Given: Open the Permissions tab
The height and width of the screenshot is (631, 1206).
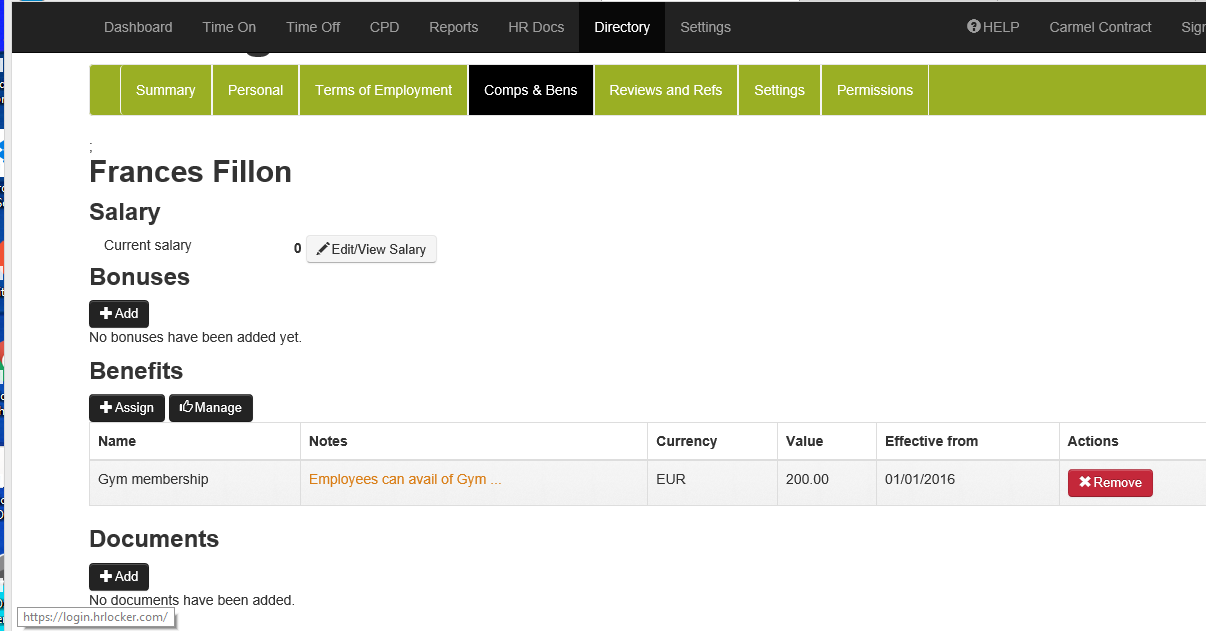Looking at the screenshot, I should [874, 90].
